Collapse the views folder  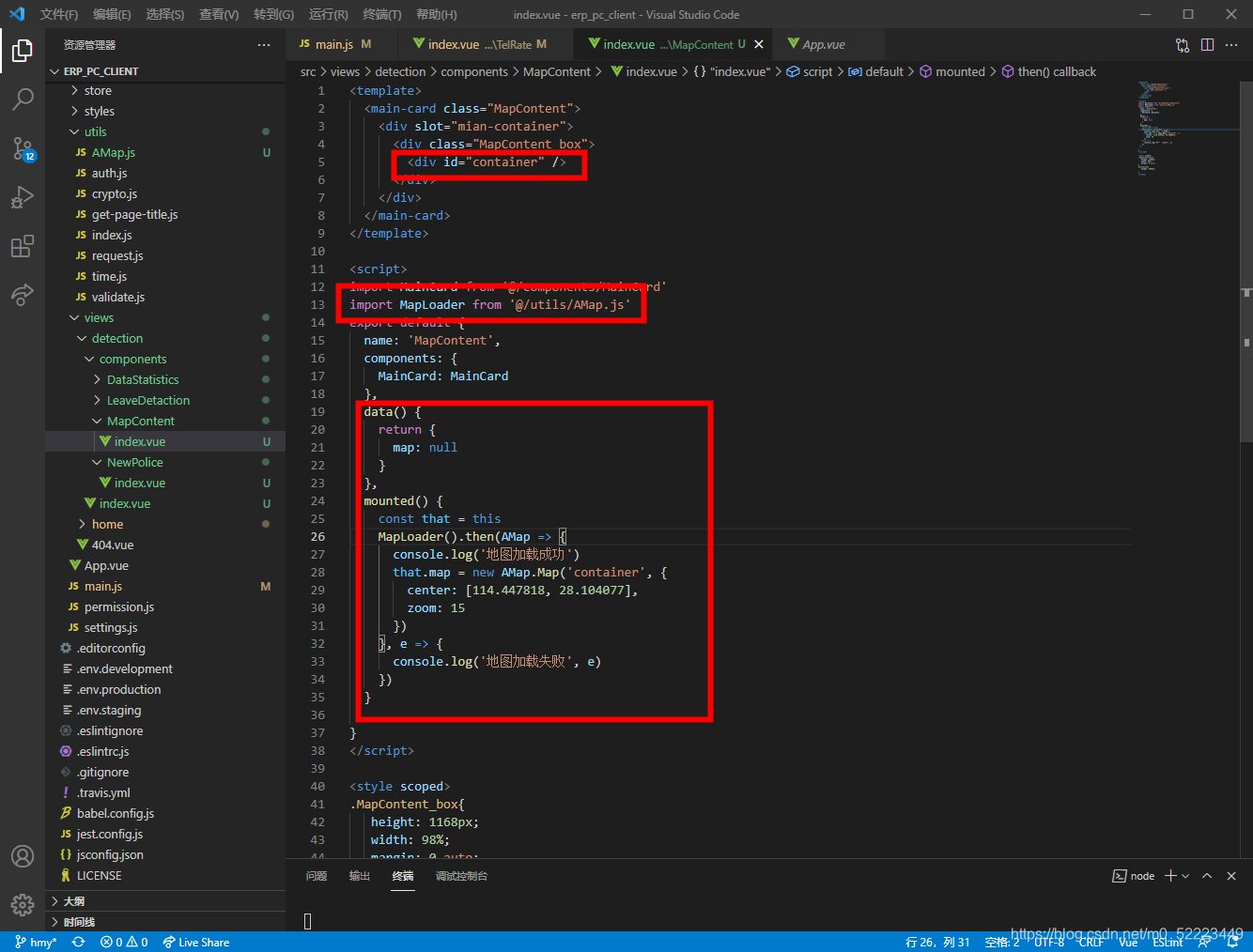point(99,318)
